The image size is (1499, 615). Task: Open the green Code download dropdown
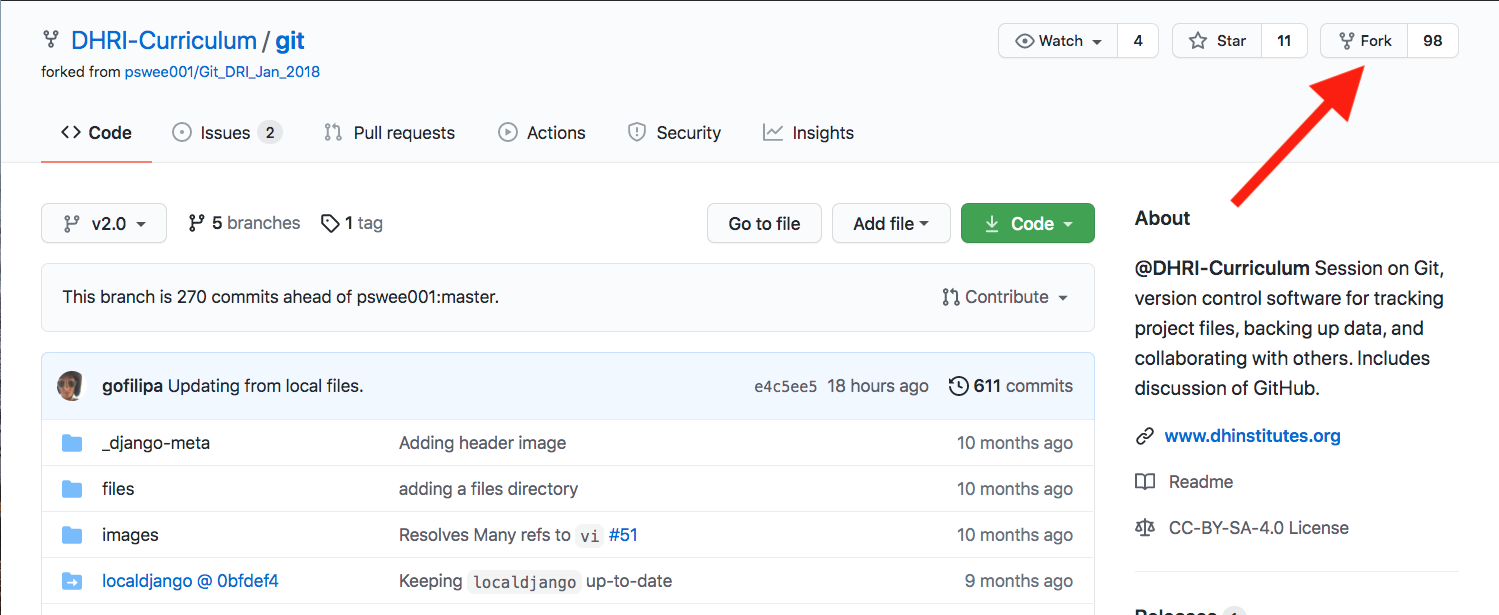tap(1028, 224)
